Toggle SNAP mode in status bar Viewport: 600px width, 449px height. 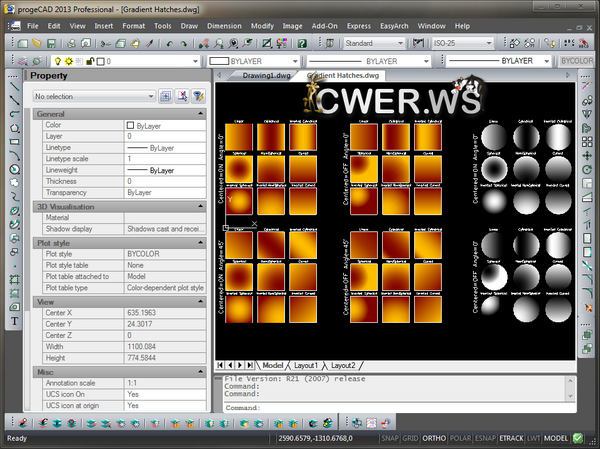pos(390,438)
